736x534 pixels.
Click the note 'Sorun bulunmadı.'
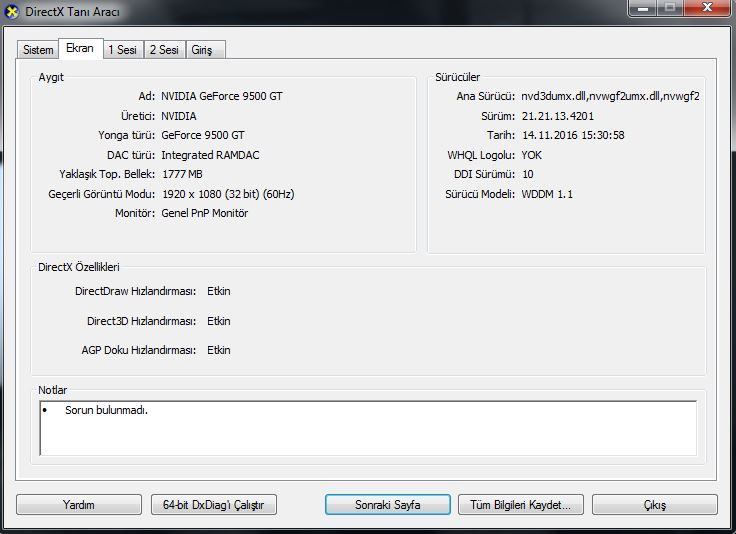[106, 410]
